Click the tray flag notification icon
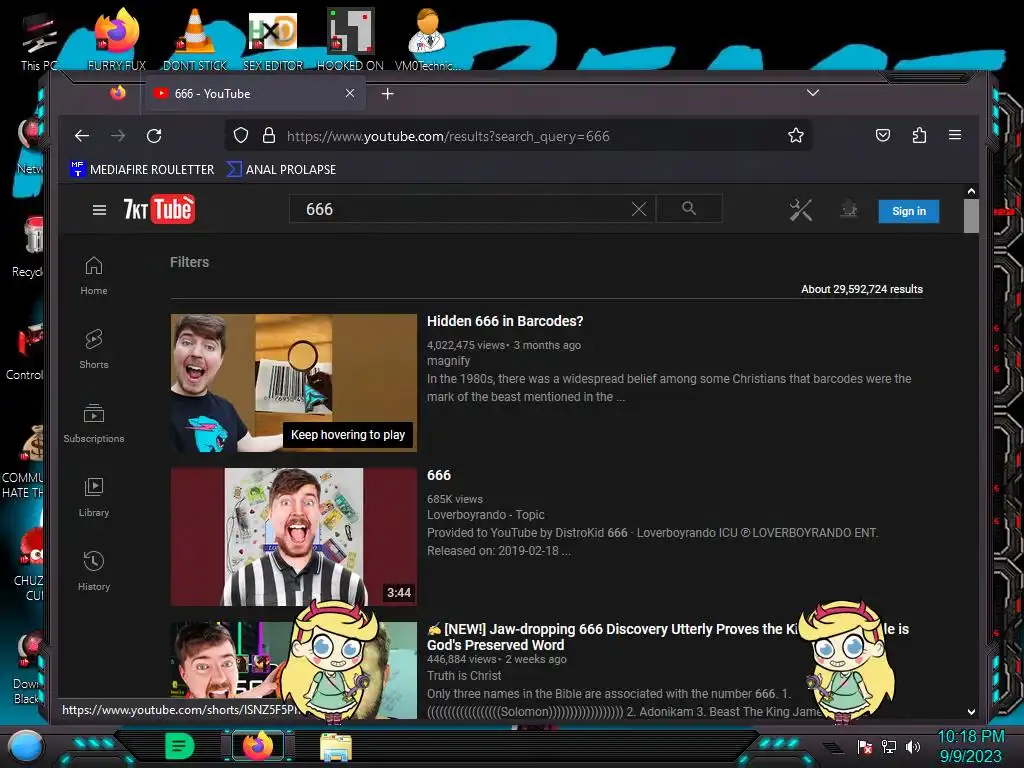The width and height of the screenshot is (1024, 768). pyautogui.click(x=865, y=746)
